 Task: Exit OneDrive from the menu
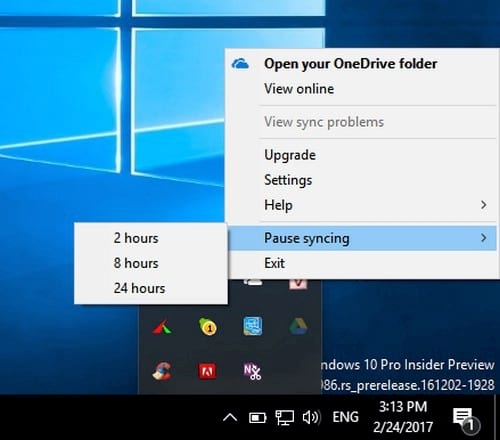[362, 263]
